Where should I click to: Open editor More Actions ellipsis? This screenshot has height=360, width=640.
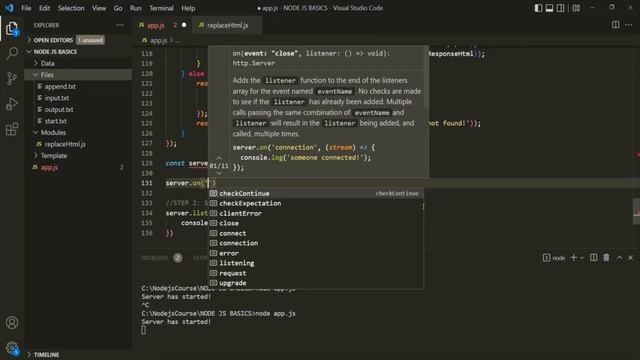click(629, 25)
